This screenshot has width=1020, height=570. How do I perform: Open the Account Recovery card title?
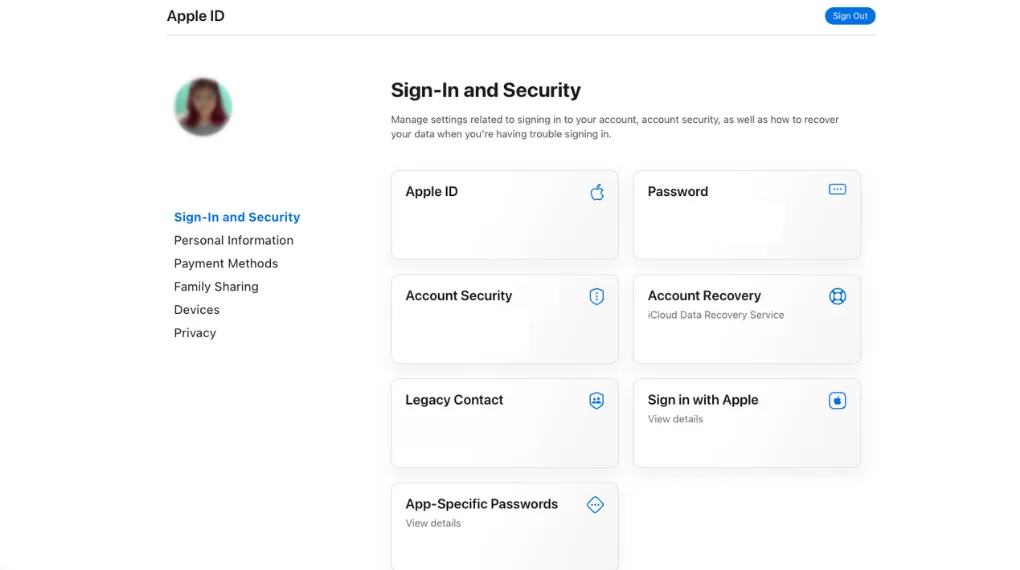coord(704,295)
